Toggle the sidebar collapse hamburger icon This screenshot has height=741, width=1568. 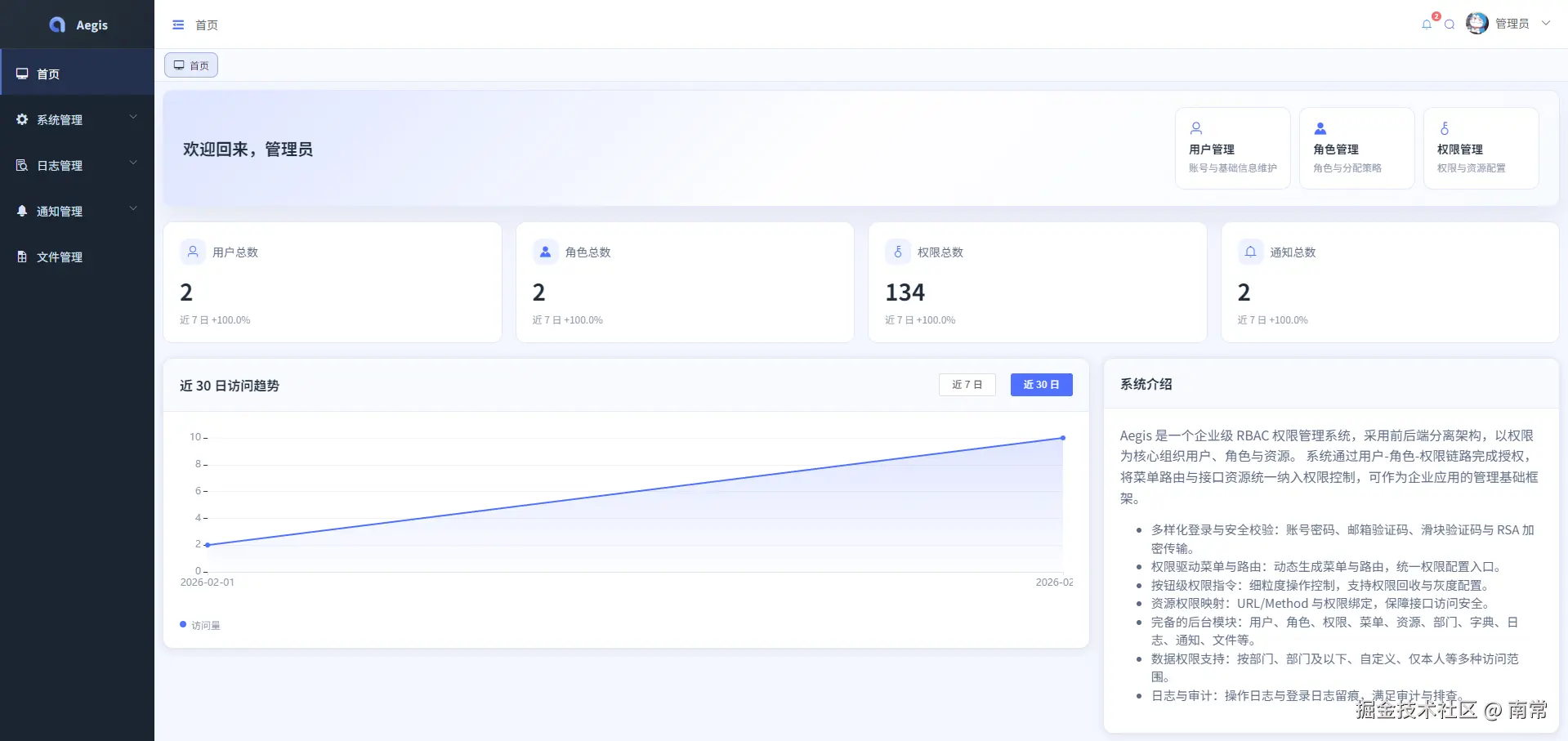pos(177,25)
